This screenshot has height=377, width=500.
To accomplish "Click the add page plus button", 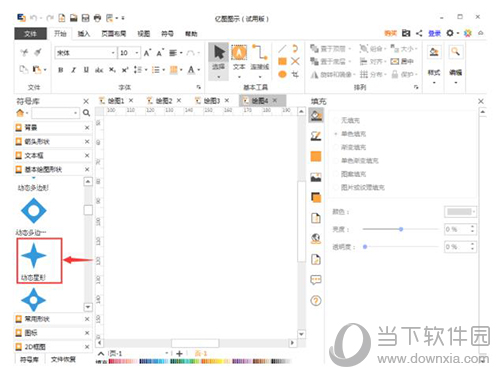I will tap(179, 353).
